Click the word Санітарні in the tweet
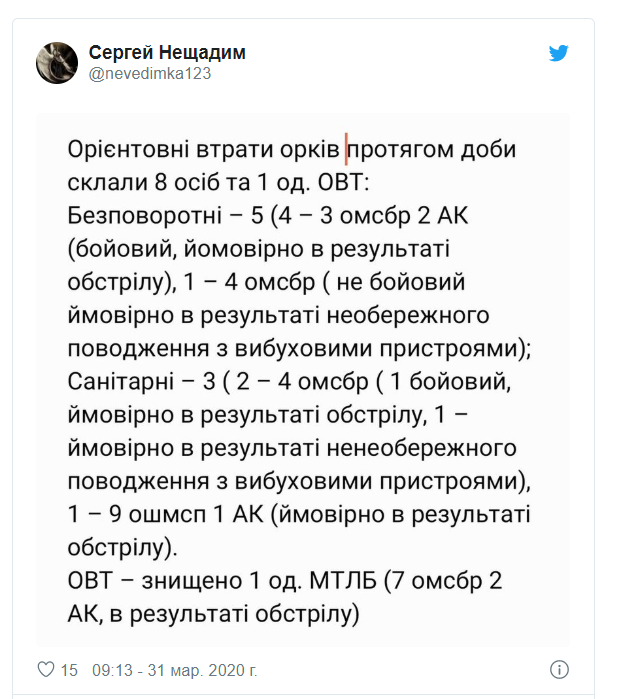Screen dimensions: 623x699 [x=120, y=382]
